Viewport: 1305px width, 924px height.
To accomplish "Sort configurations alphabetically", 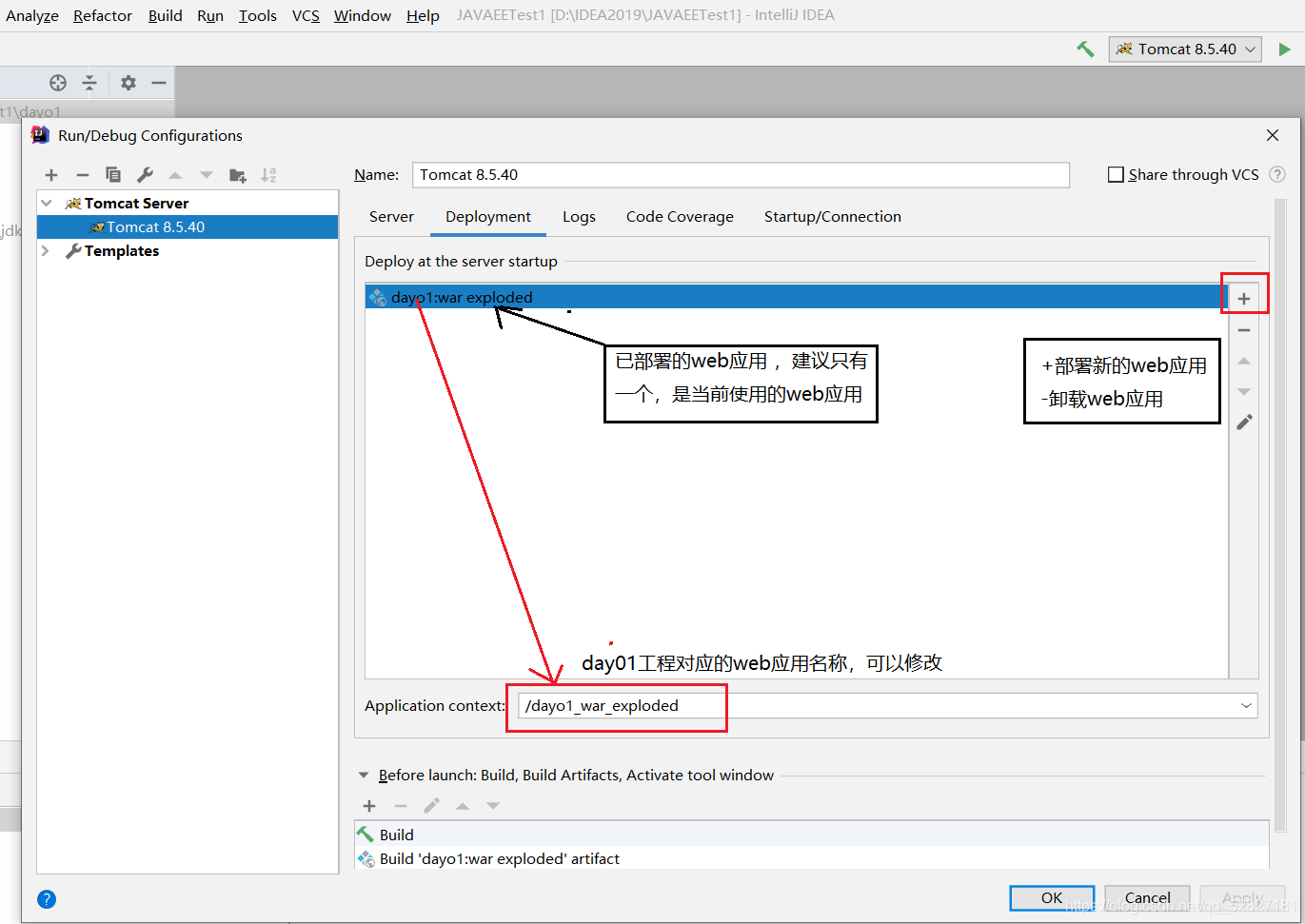I will [268, 175].
